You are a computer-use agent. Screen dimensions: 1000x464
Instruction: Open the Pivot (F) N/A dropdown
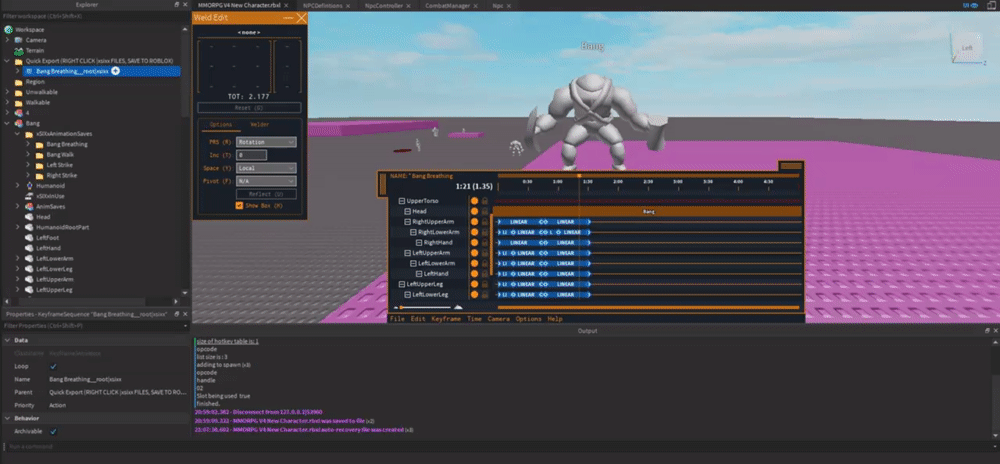pos(266,181)
